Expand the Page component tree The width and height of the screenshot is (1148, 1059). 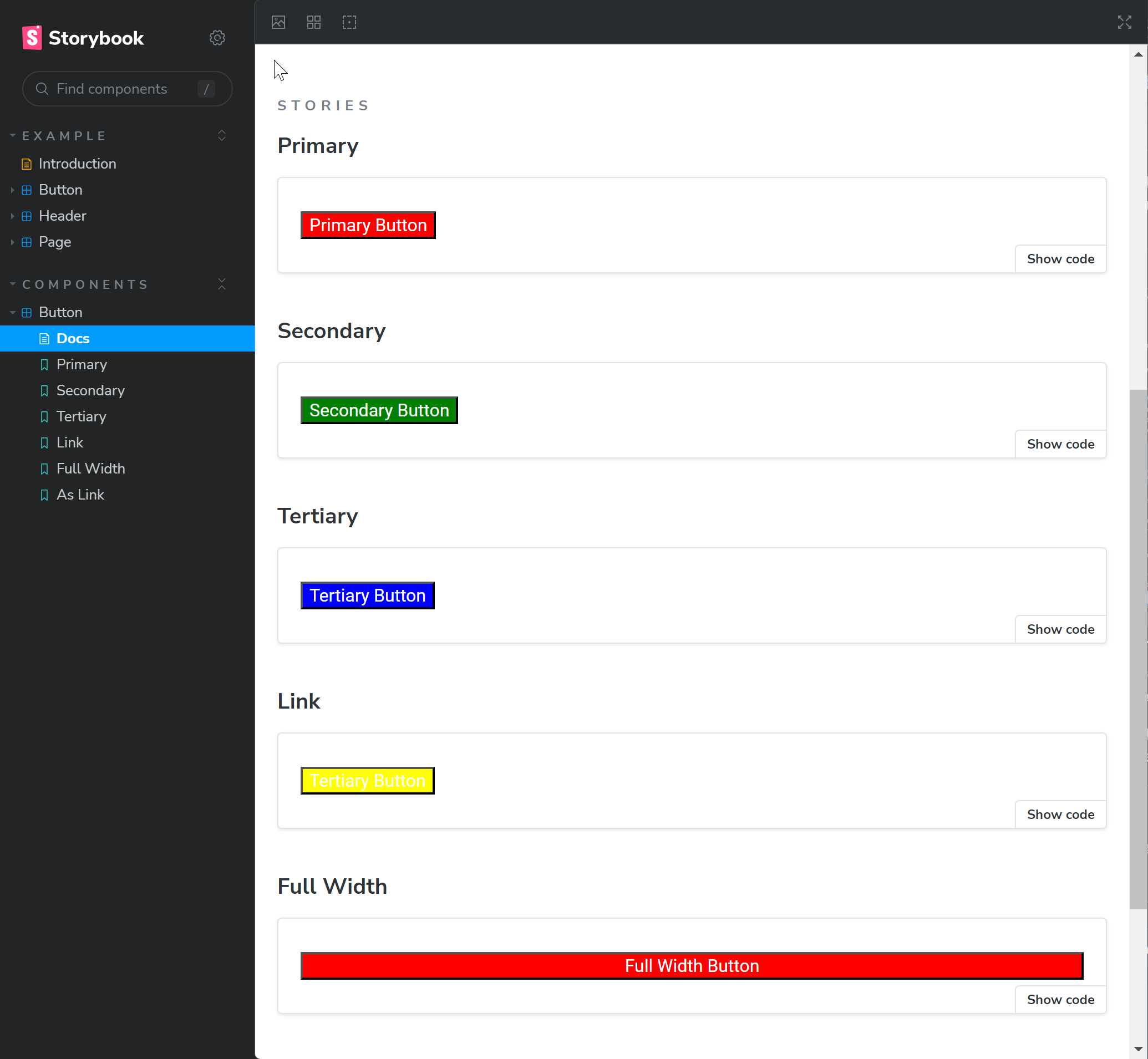coord(54,242)
